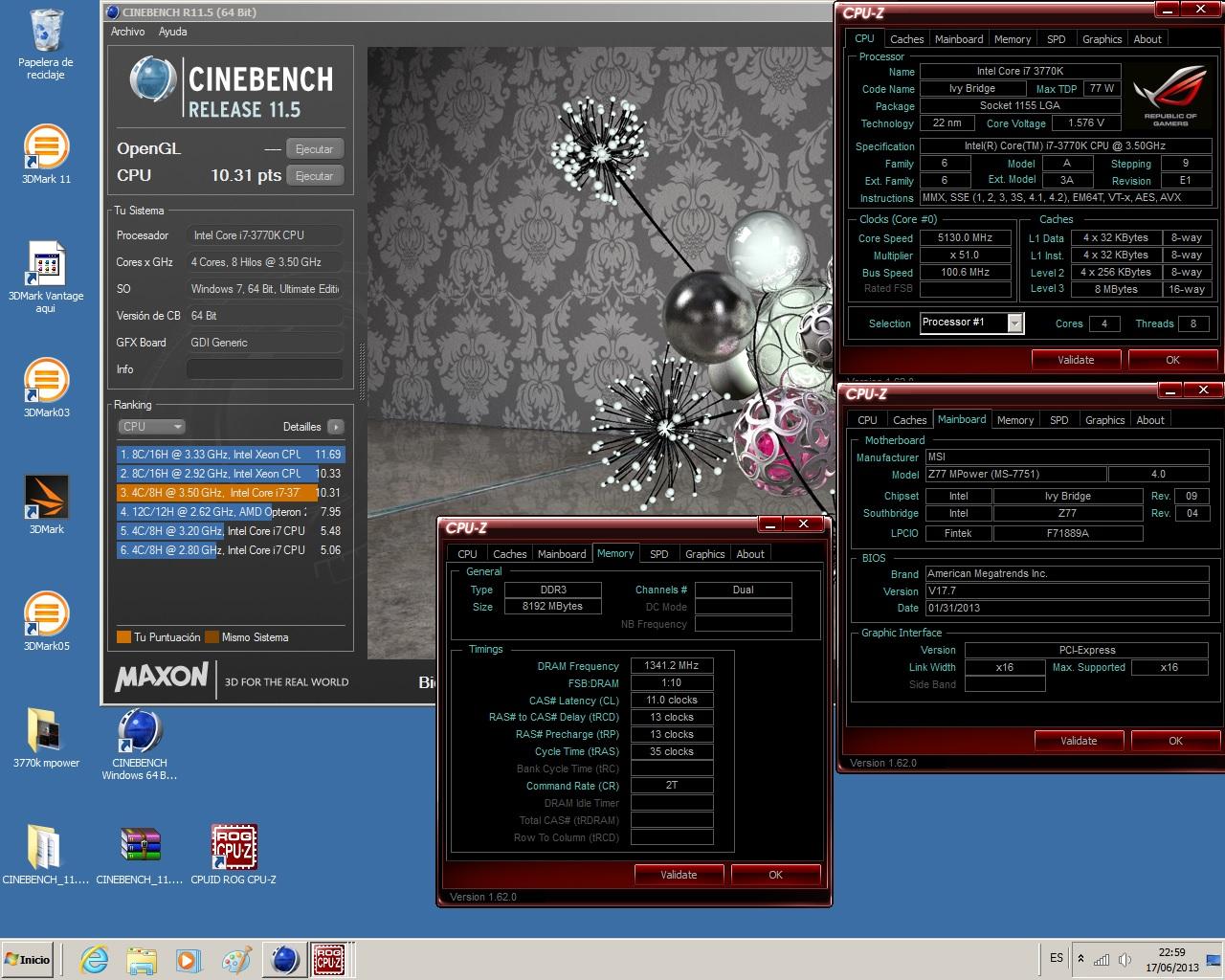Launch the 3DMark desktop shortcut
This screenshot has width=1225, height=980.
click(x=46, y=505)
